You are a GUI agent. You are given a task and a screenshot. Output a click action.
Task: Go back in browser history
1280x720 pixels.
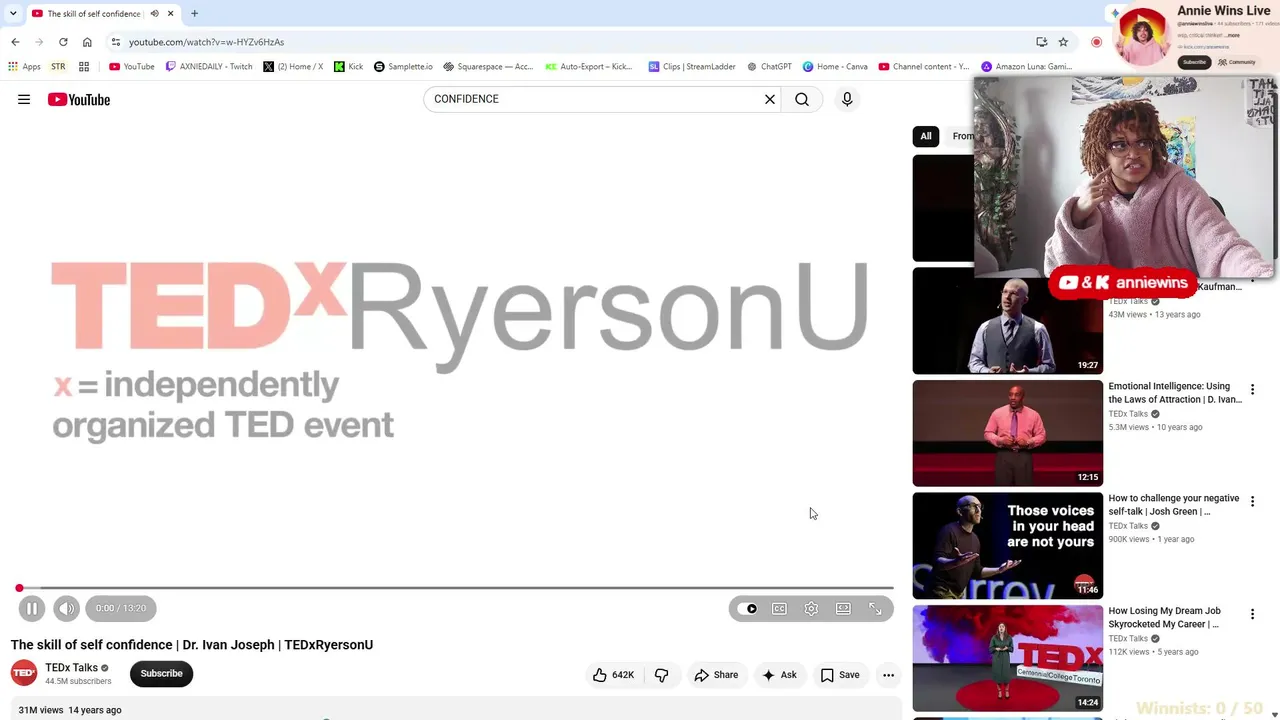coord(15,42)
